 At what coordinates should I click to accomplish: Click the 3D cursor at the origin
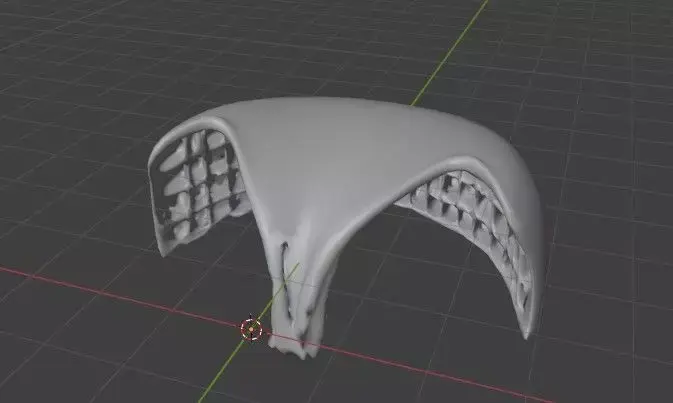(x=251, y=329)
